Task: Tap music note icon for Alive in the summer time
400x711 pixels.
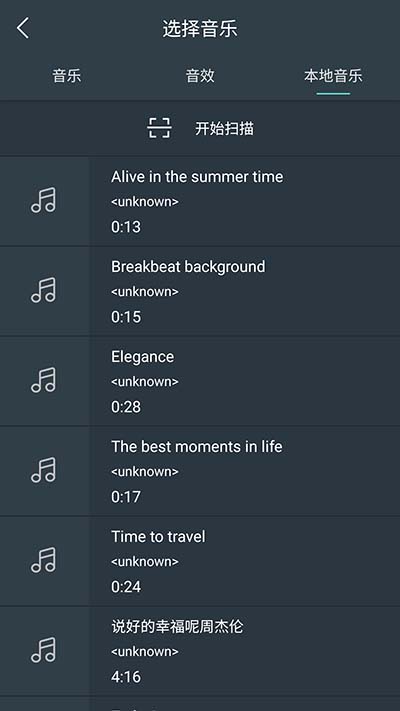Action: [44, 200]
